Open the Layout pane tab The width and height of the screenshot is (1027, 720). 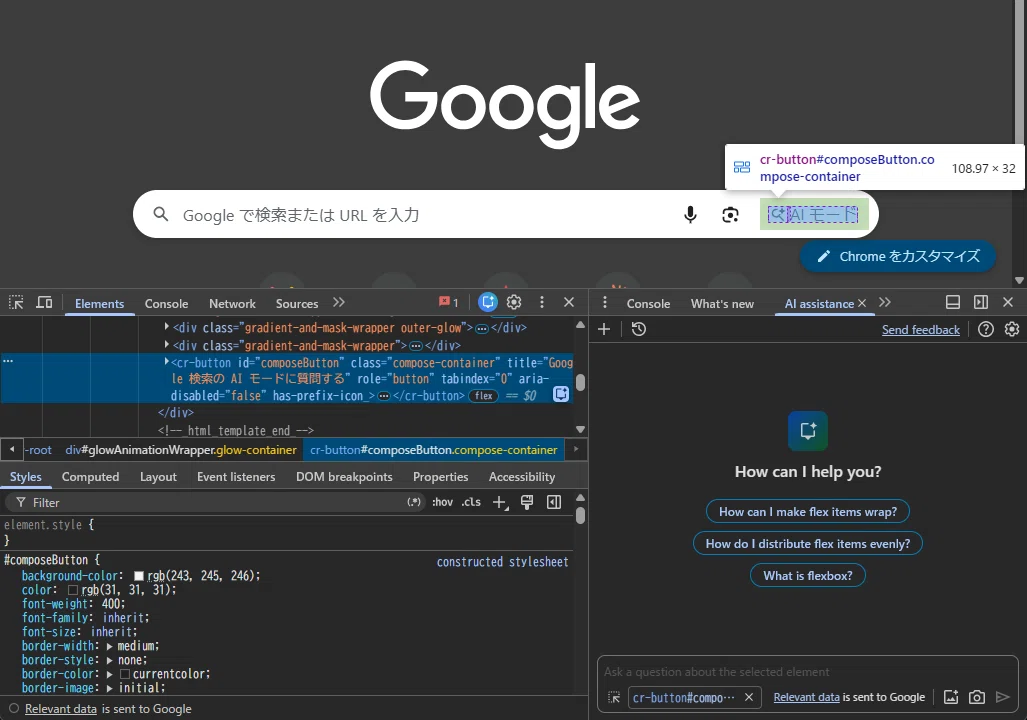pos(158,477)
